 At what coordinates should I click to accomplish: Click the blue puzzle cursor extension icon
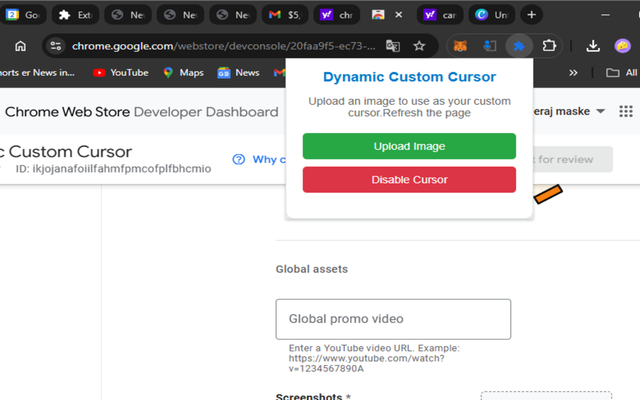tap(519, 46)
